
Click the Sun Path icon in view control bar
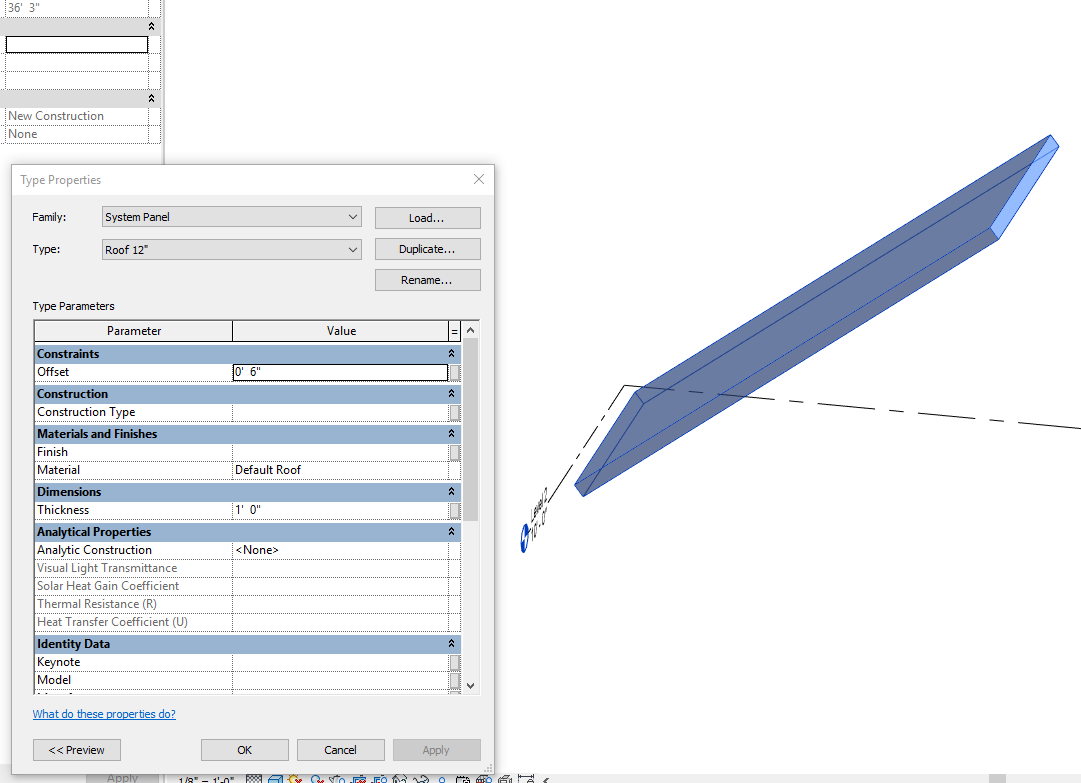pos(295,779)
